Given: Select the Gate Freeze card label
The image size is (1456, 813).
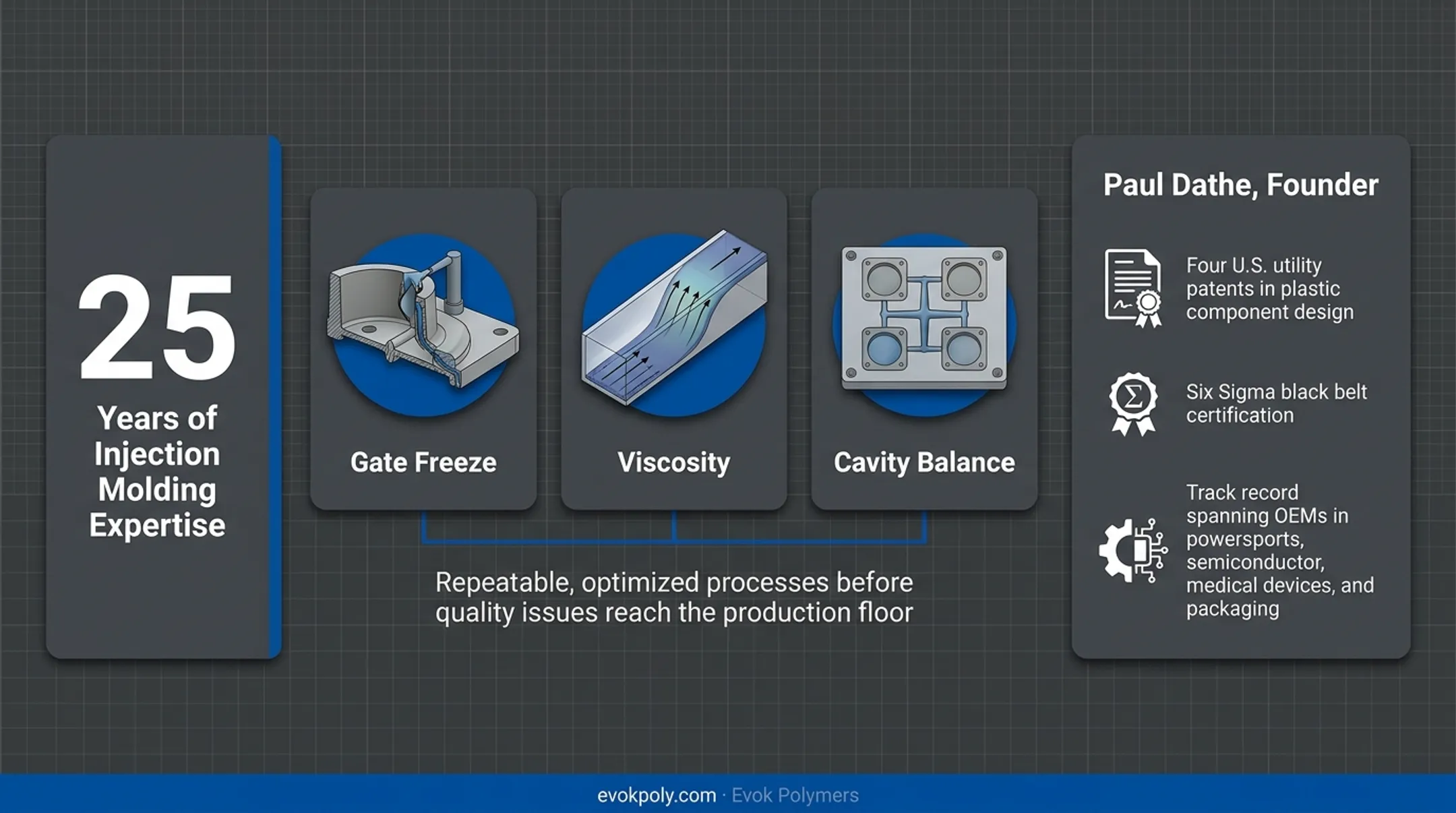Looking at the screenshot, I should pos(423,462).
